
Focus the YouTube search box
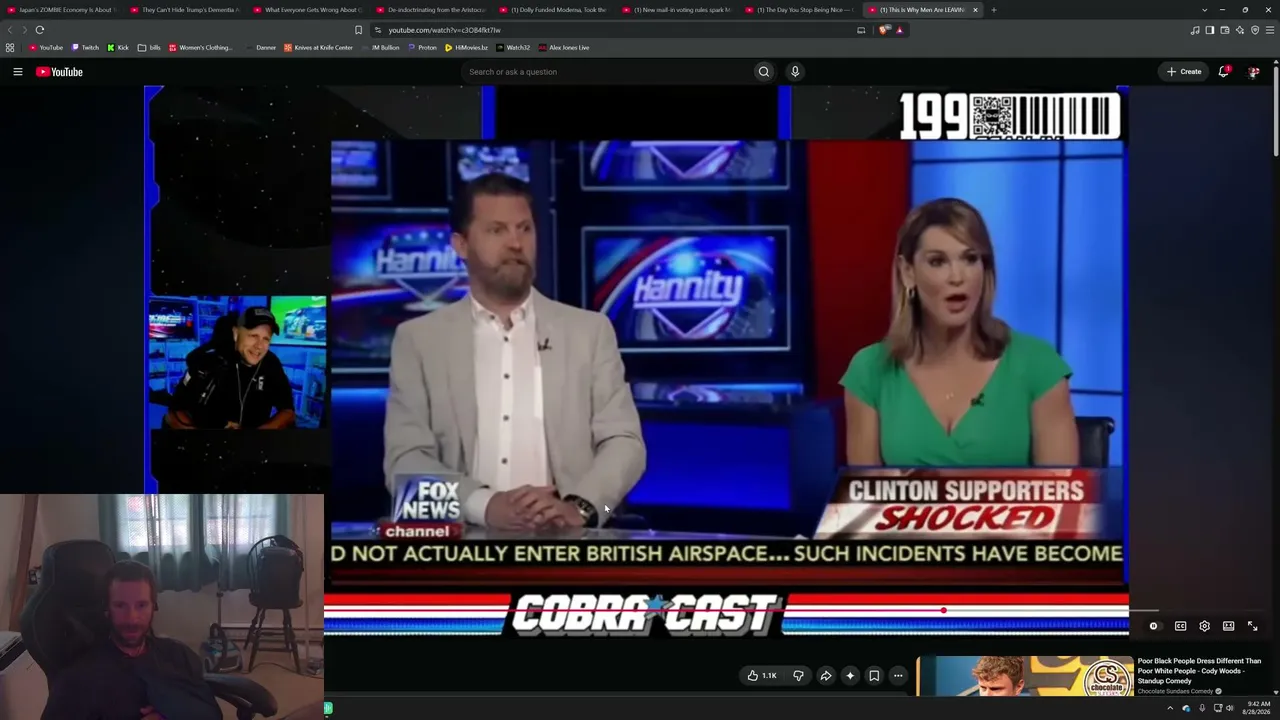click(607, 72)
